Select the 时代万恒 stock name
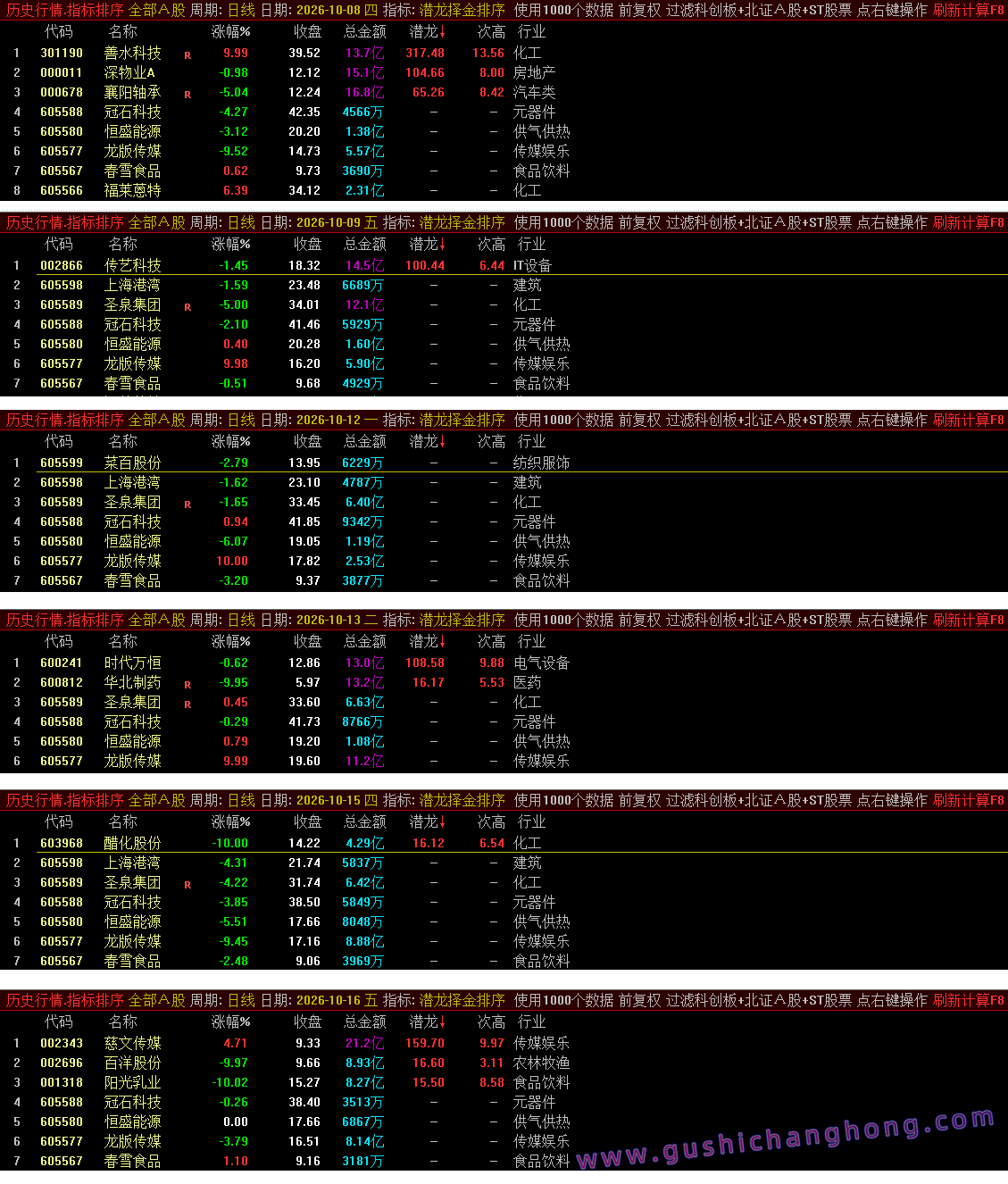Viewport: 1008px width, 1184px height. (133, 663)
